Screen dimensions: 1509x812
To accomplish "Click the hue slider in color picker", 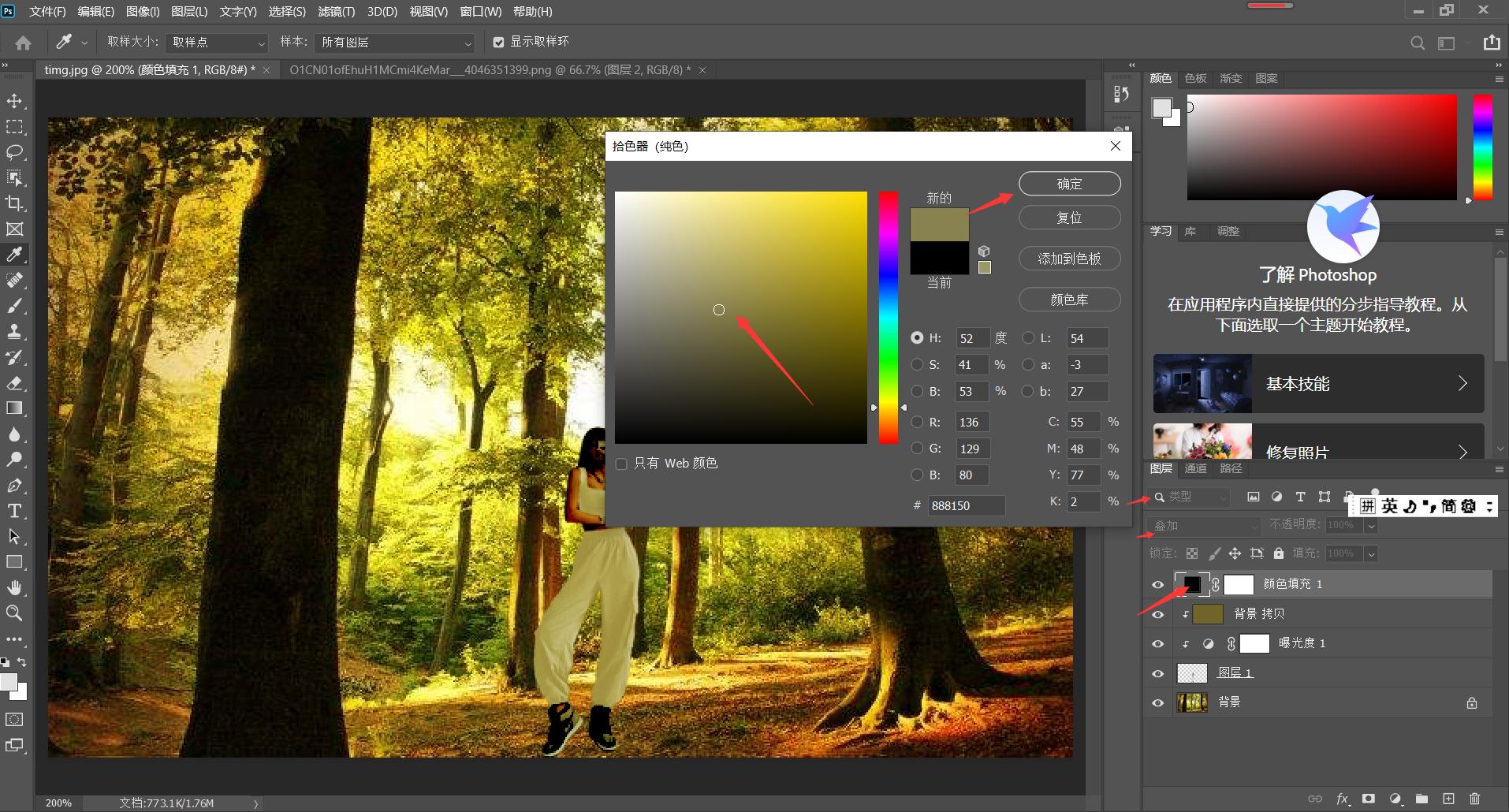I will pyautogui.click(x=889, y=317).
